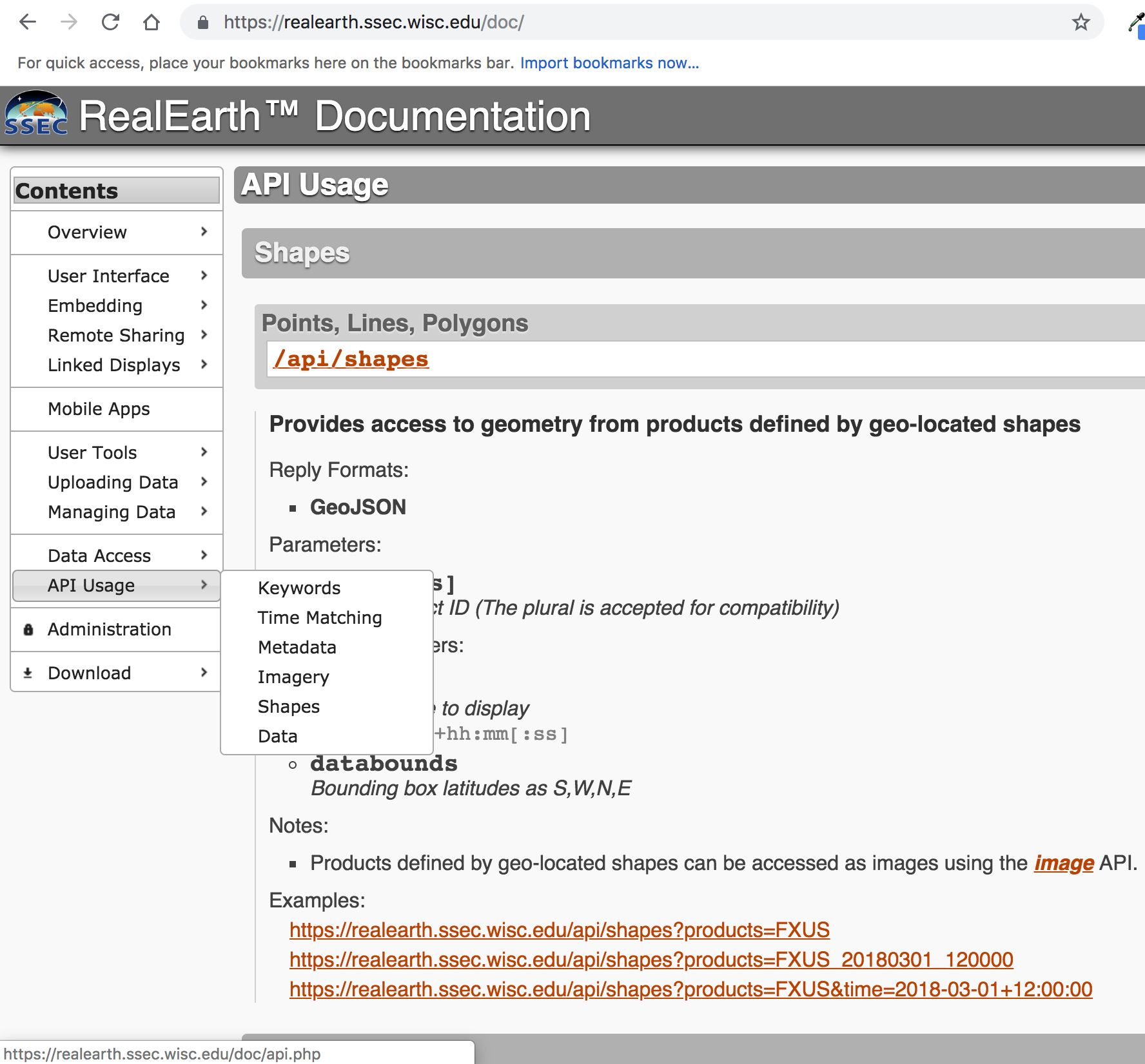1145x1064 pixels.
Task: View site security lock info
Action: [203, 23]
